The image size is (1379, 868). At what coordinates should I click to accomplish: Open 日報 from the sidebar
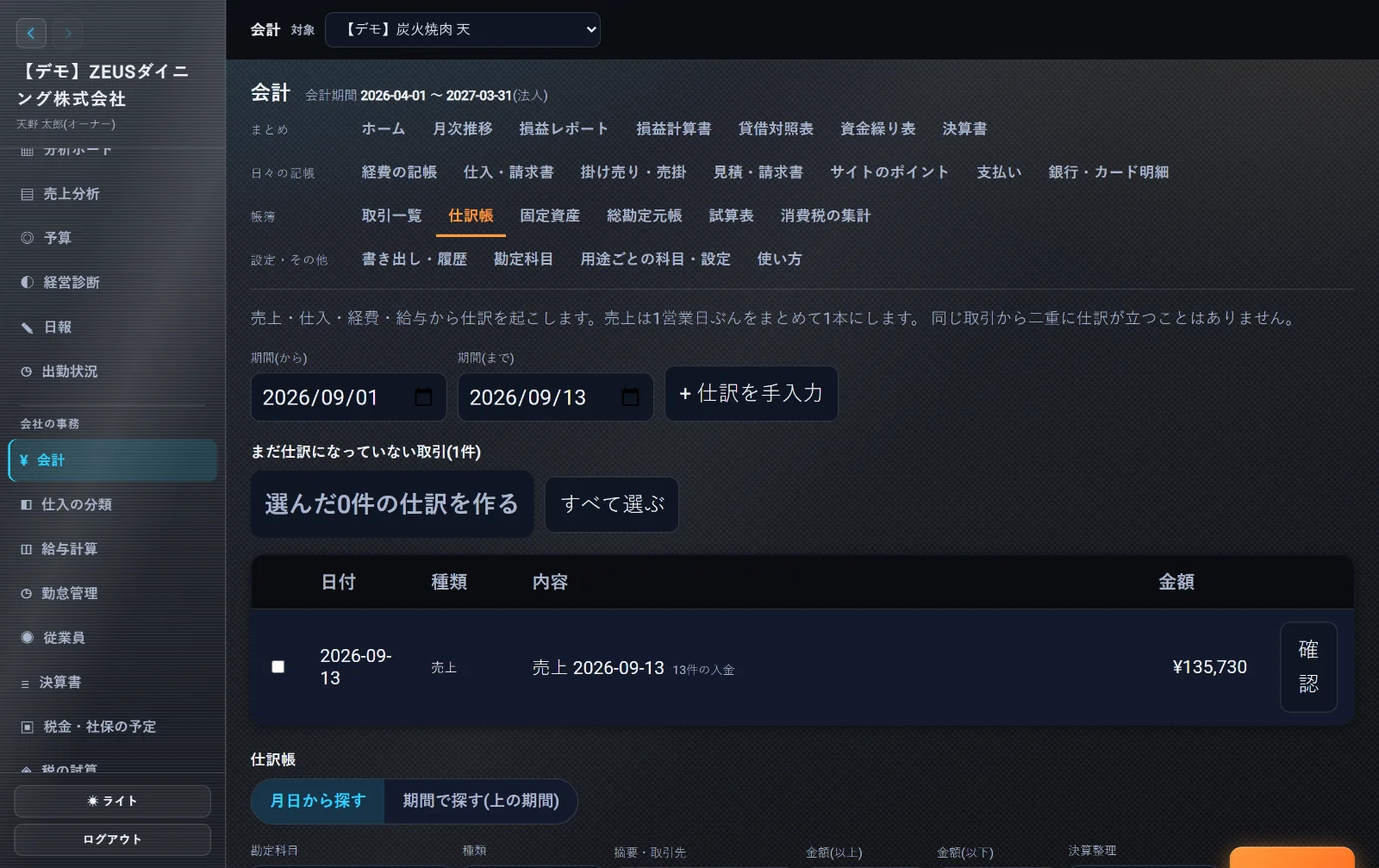click(112, 328)
